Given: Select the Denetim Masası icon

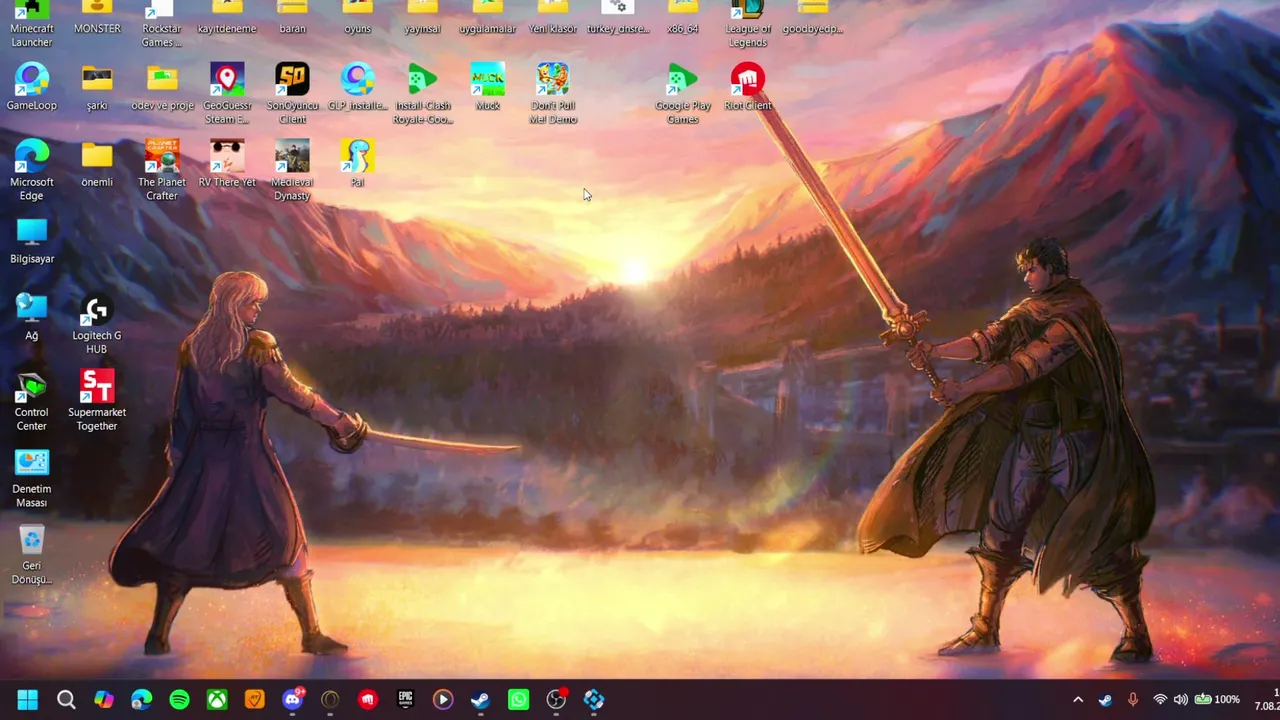Looking at the screenshot, I should (32, 478).
